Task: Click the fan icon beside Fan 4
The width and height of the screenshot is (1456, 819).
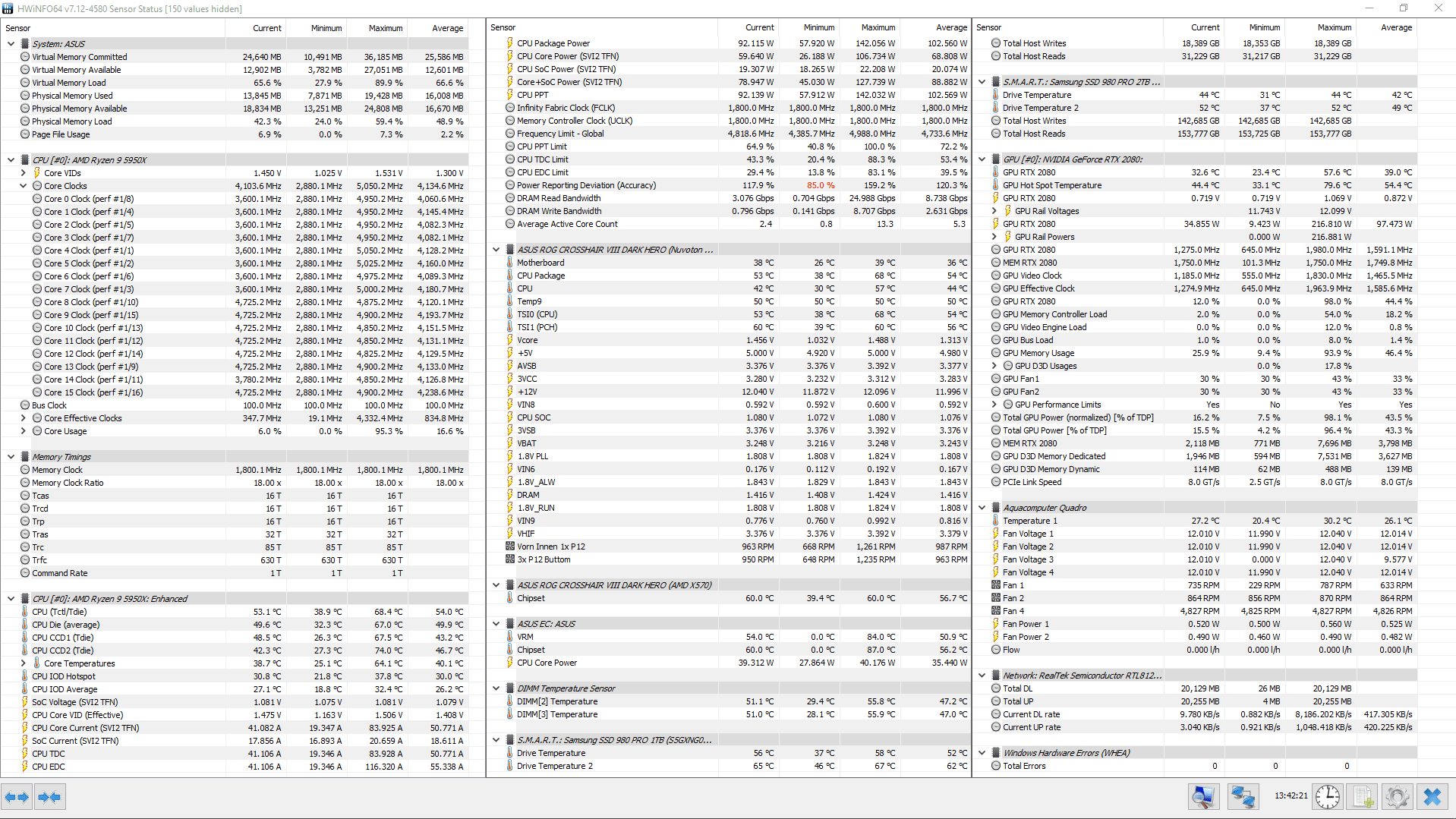Action: click(x=996, y=611)
